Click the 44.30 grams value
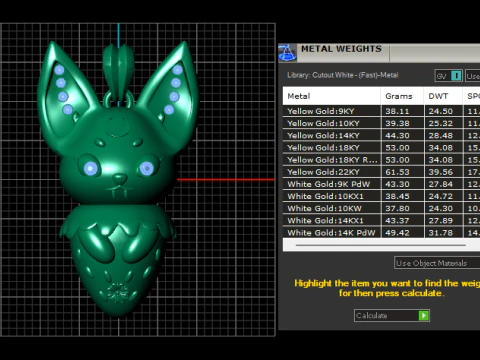480x360 pixels. tap(397, 136)
